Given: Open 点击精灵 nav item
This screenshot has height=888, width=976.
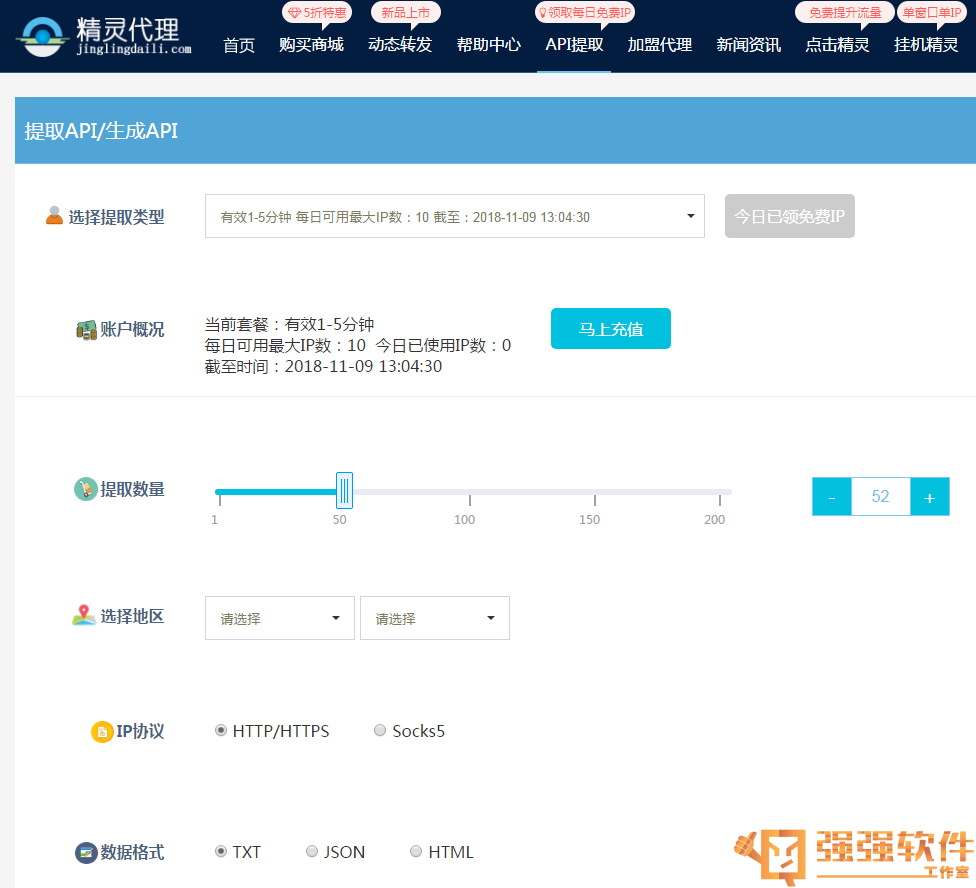Looking at the screenshot, I should pos(837,45).
